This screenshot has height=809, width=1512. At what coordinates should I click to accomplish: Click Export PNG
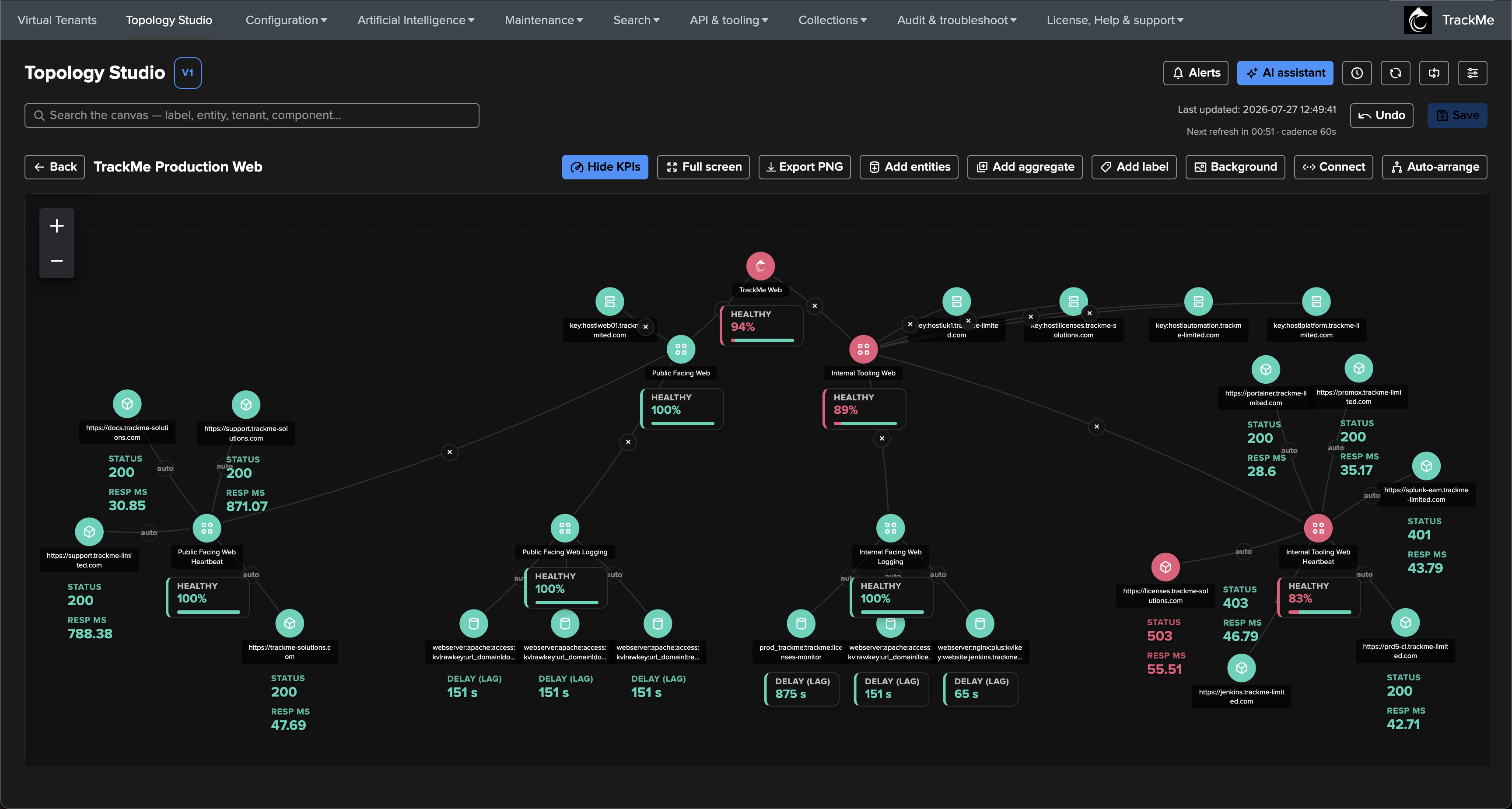tap(804, 167)
